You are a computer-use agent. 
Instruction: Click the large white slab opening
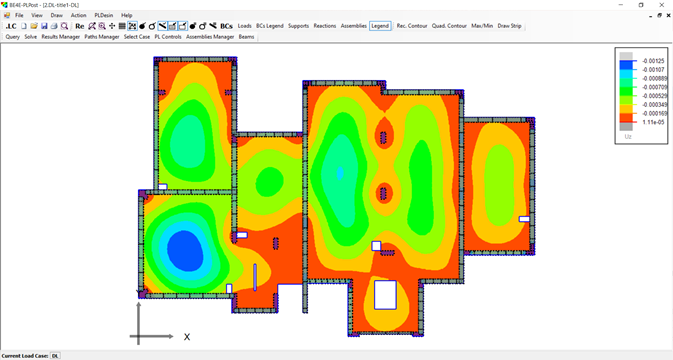[x=385, y=295]
